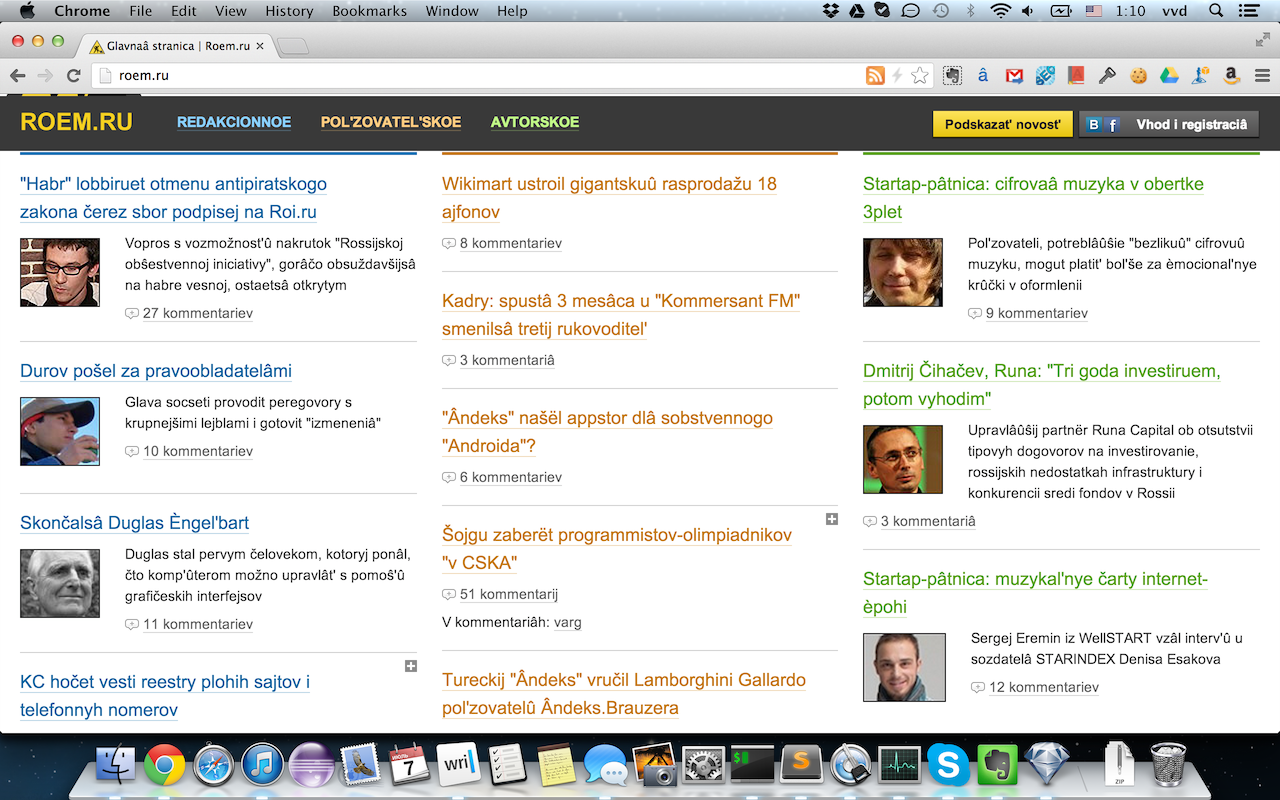The image size is (1280, 800).
Task: Open Activity Monitor from the dock
Action: coord(899,765)
